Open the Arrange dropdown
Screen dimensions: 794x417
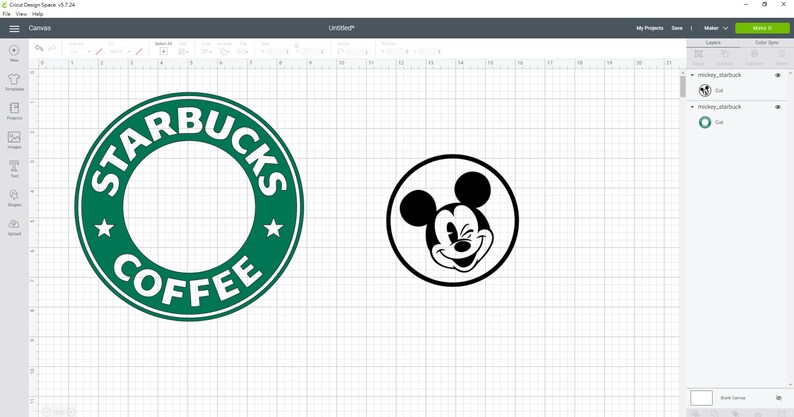click(x=225, y=51)
